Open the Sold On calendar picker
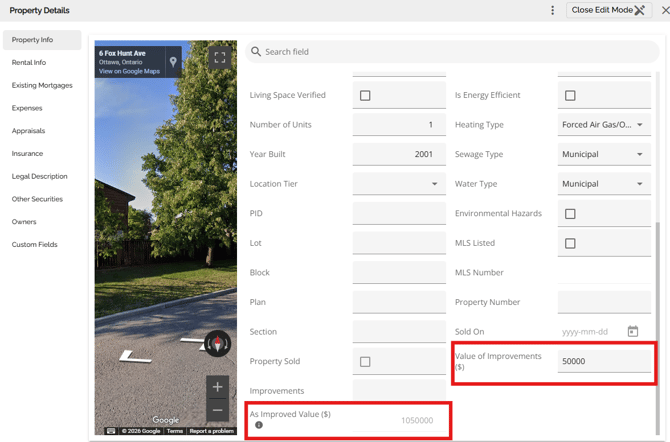The height and width of the screenshot is (442, 670). pos(632,332)
